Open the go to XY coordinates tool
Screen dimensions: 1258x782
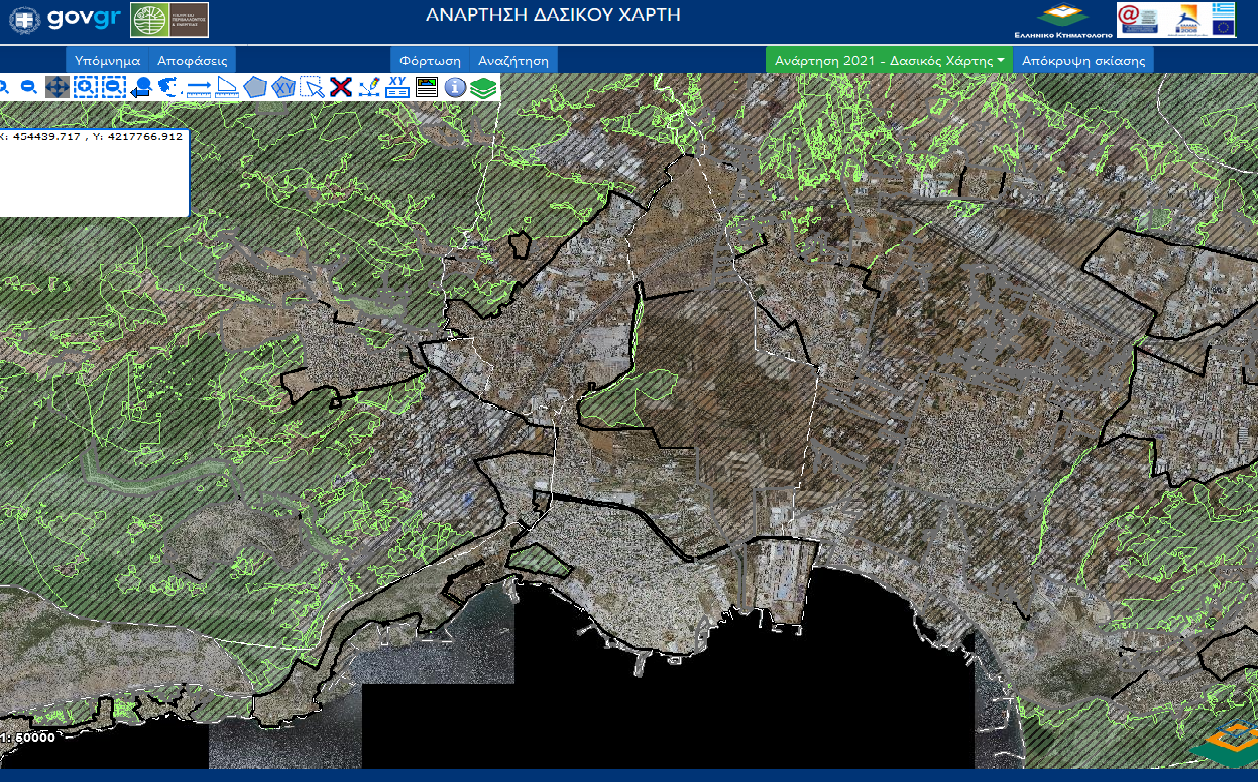click(x=398, y=87)
